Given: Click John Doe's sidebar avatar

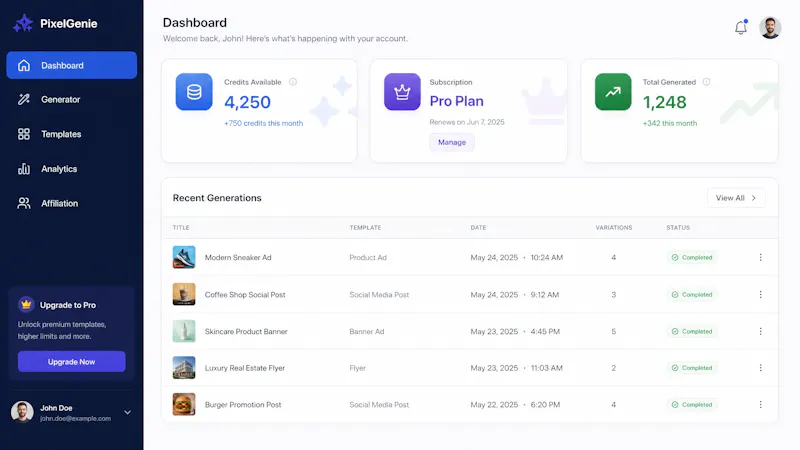Looking at the screenshot, I should point(22,412).
